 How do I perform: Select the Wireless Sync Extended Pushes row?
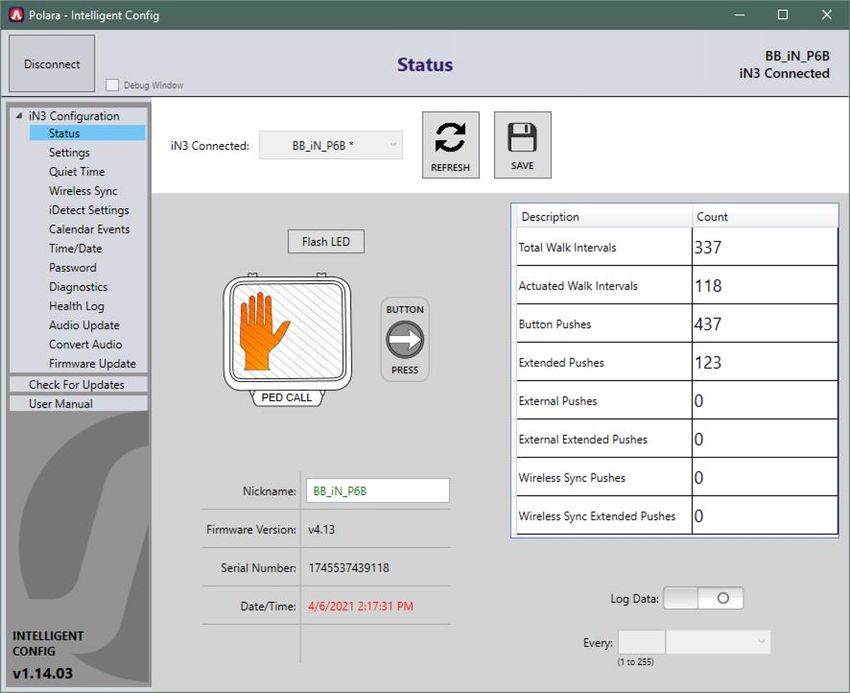tap(677, 516)
